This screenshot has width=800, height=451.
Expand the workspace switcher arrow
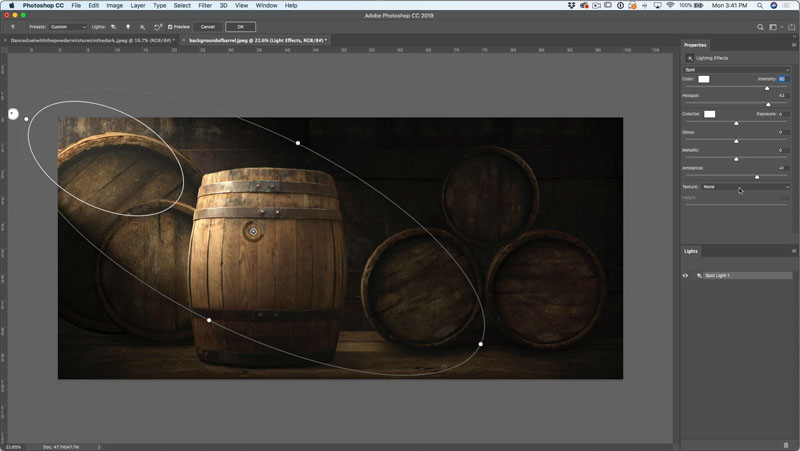[781, 27]
